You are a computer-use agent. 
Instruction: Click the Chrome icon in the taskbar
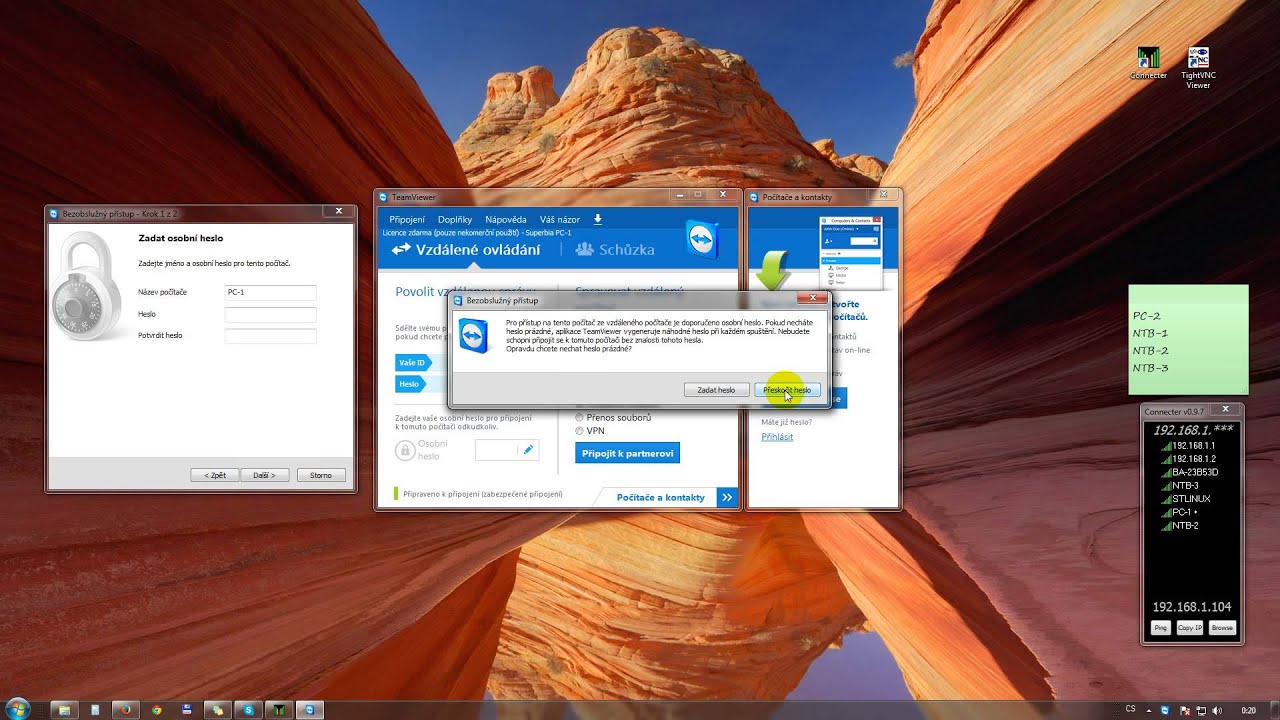pyautogui.click(x=156, y=710)
